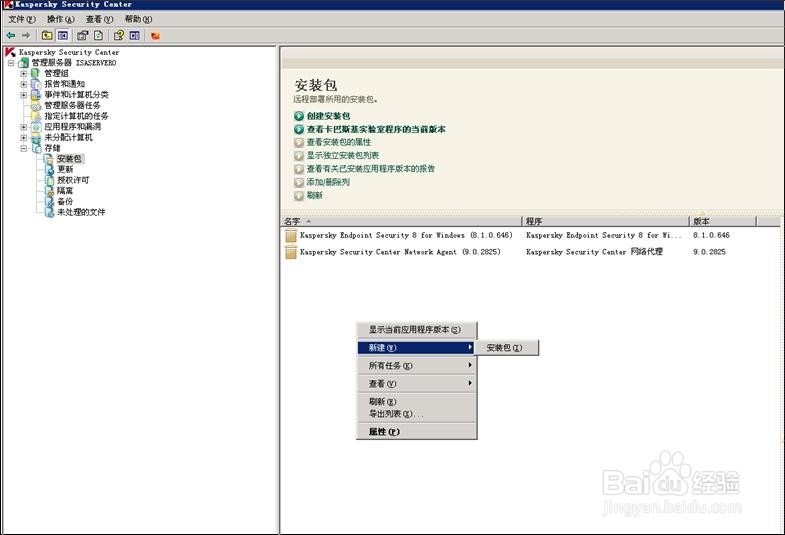
Task: Click the 管理服务器任务 node icon
Action: tap(36, 106)
